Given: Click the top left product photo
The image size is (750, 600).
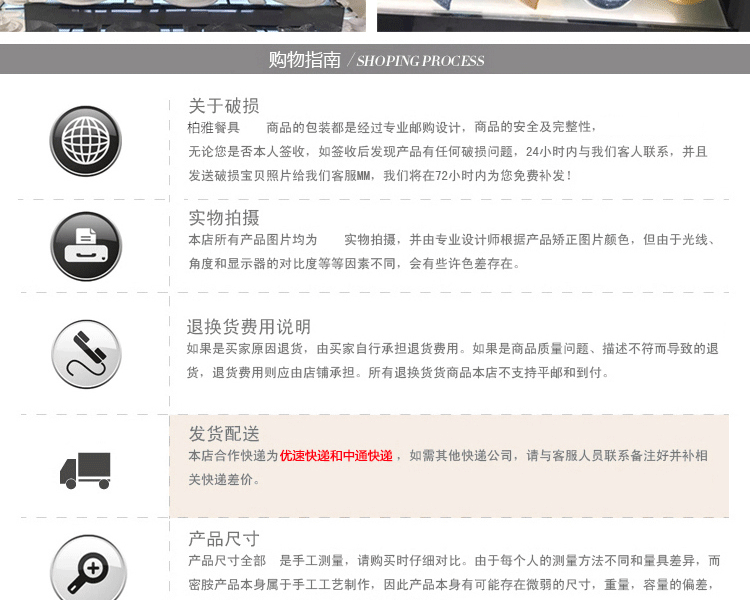Looking at the screenshot, I should (183, 16).
